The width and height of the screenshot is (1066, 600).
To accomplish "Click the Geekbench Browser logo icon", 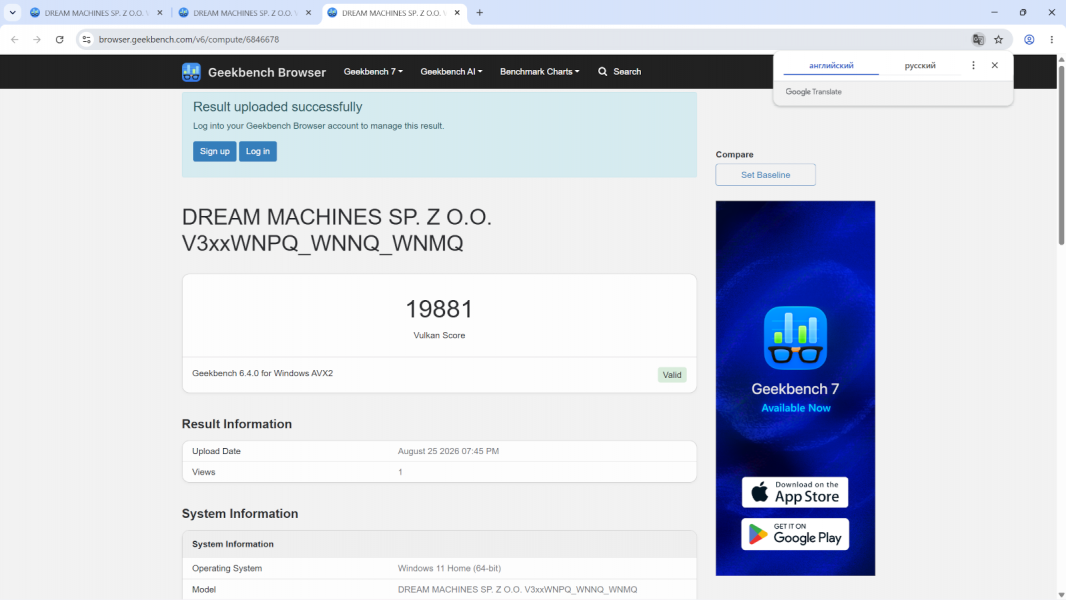I will (191, 72).
